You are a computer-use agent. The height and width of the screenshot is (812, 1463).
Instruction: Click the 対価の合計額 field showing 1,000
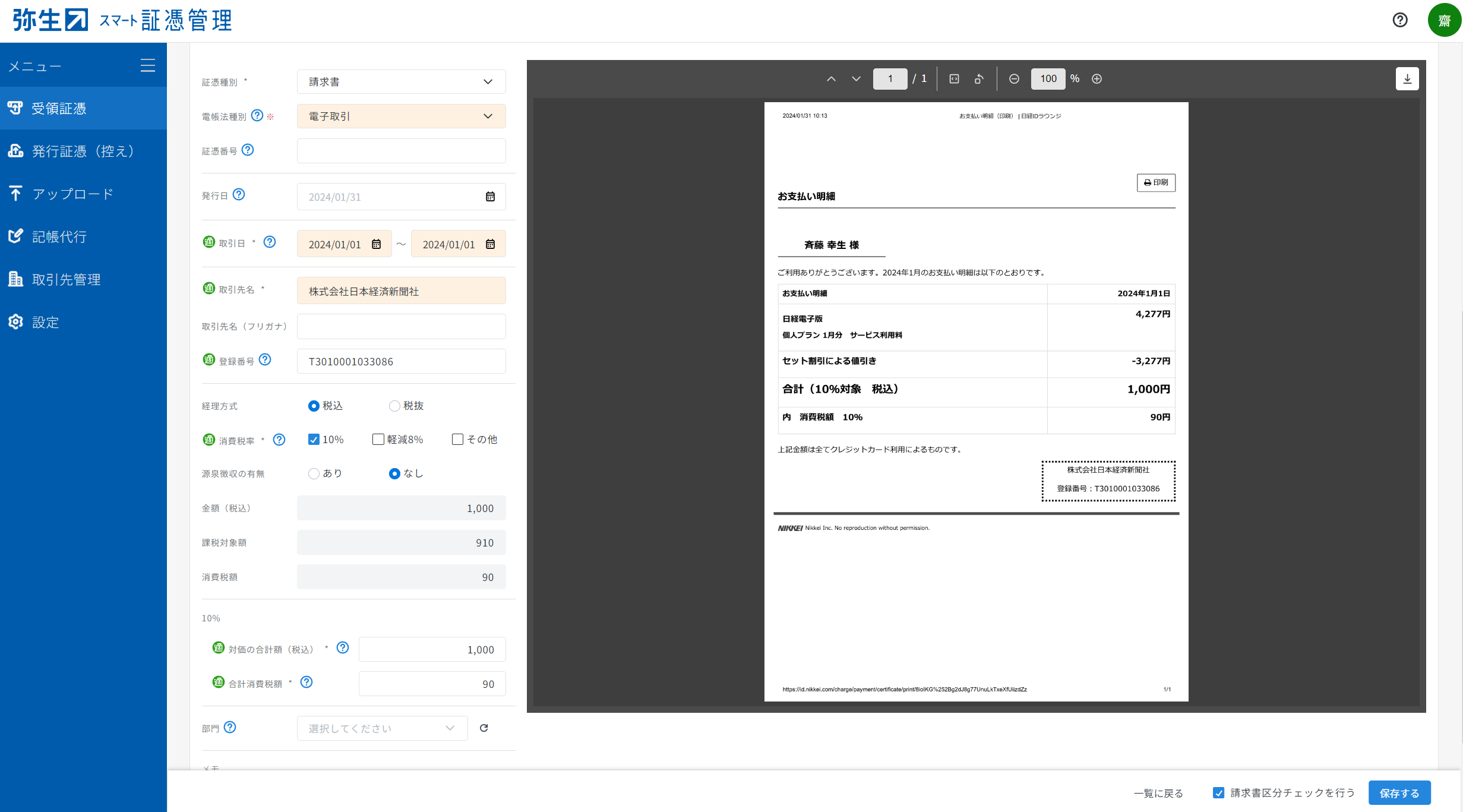(x=432, y=649)
